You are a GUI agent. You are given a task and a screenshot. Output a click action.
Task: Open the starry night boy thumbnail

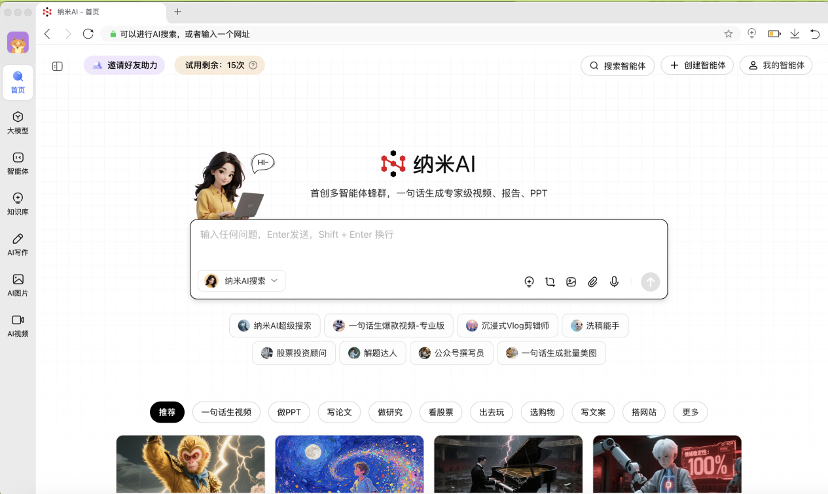pos(350,464)
